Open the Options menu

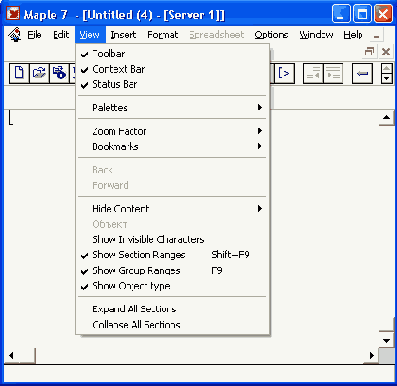pos(271,35)
